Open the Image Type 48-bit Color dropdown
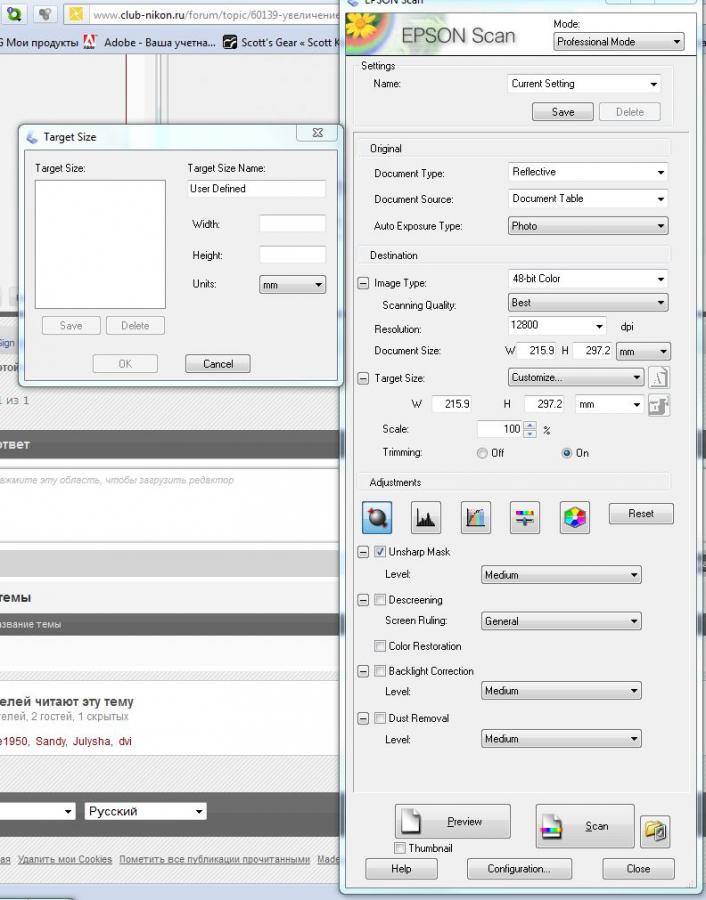This screenshot has height=900, width=706. pyautogui.click(x=588, y=279)
